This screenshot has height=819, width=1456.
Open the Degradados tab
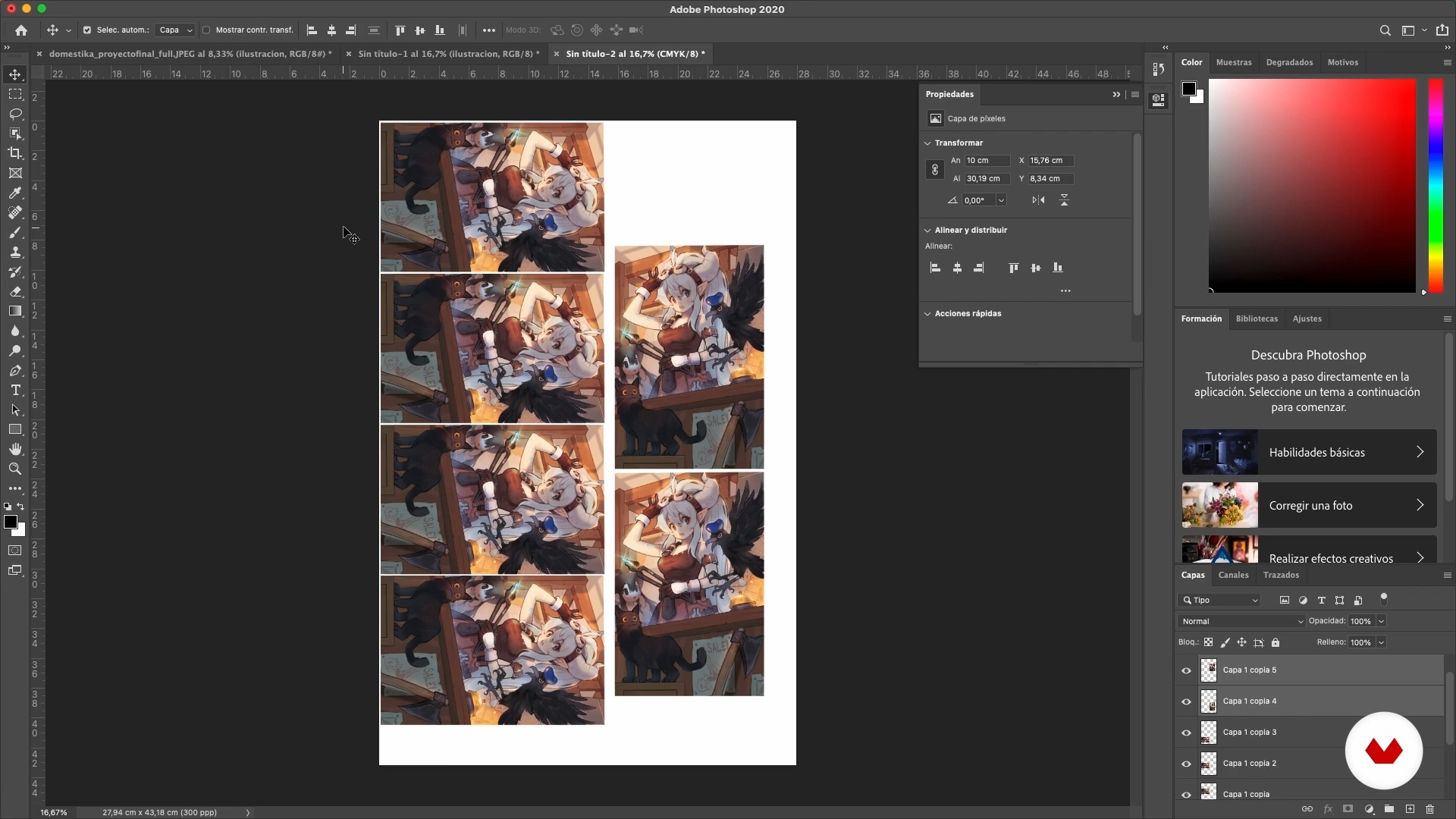point(1289,62)
